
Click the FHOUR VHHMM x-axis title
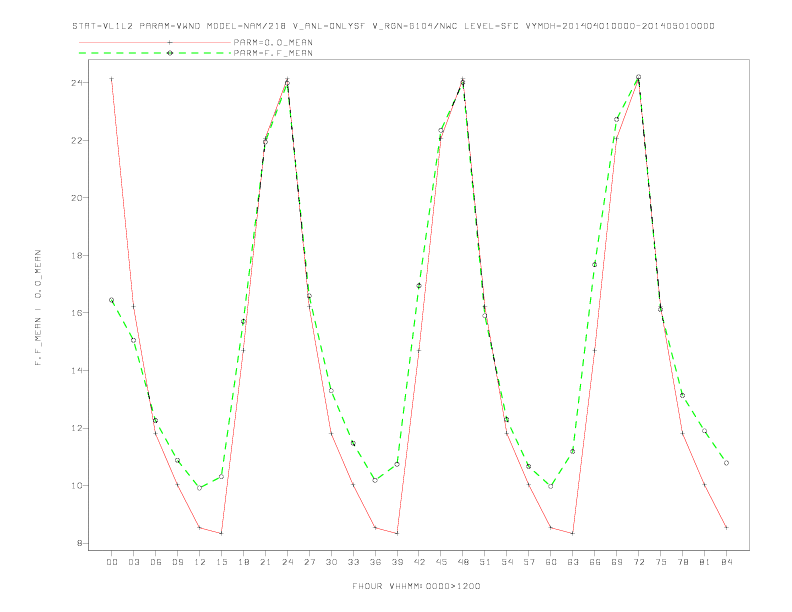click(416, 586)
